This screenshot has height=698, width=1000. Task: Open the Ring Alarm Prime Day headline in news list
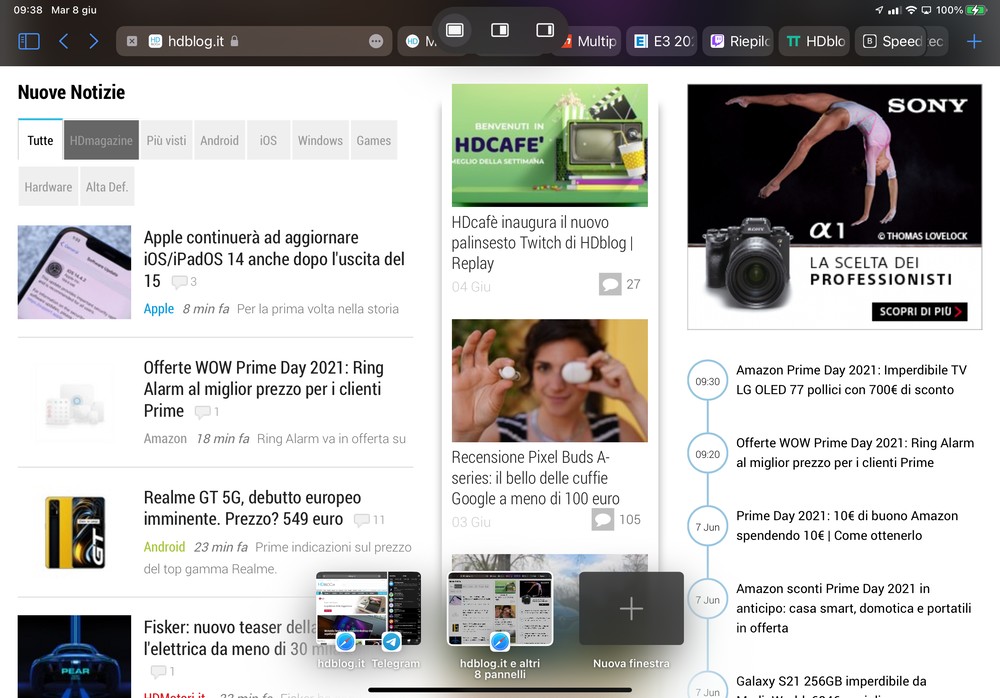[263, 389]
